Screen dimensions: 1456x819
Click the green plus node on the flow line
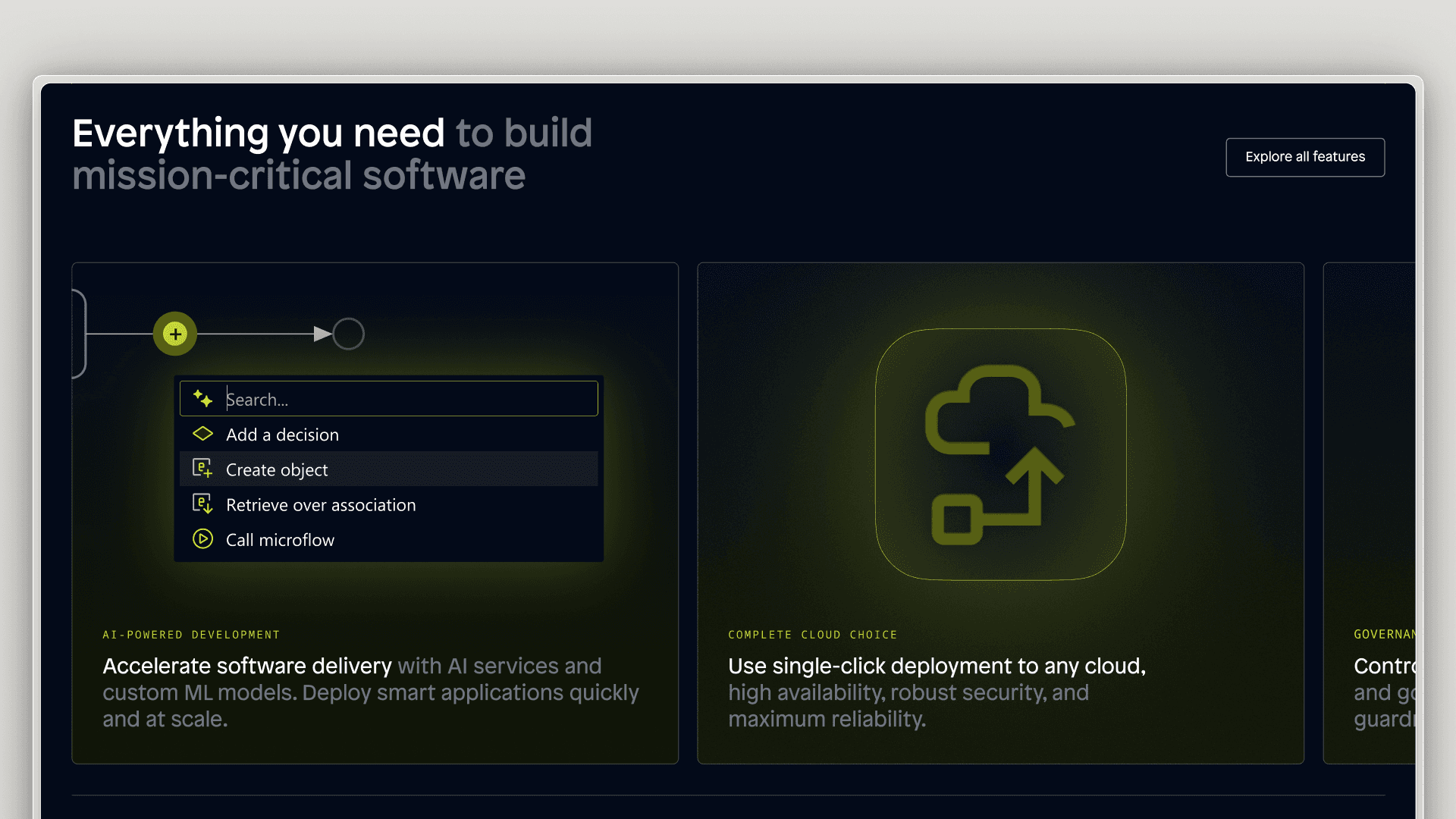(175, 334)
